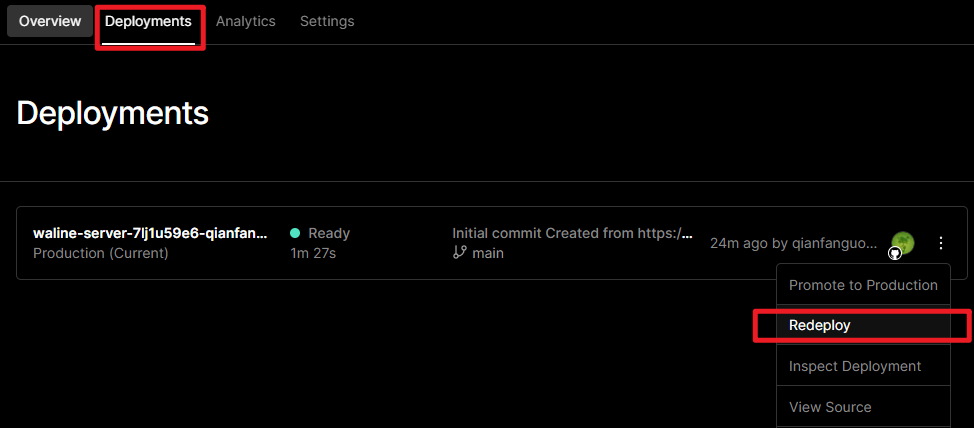Open the Overview tab
974x428 pixels.
pyautogui.click(x=50, y=21)
